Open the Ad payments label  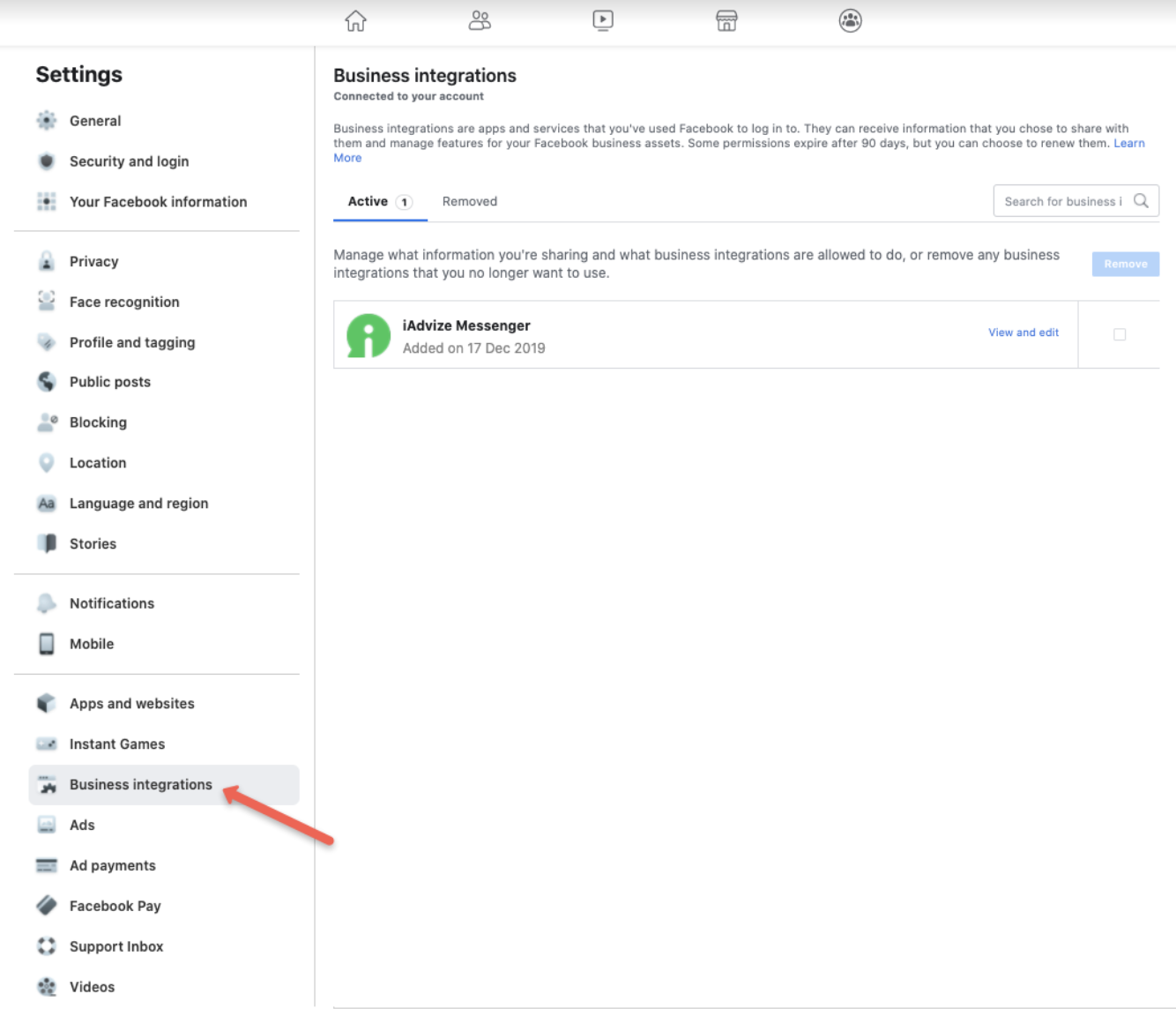pos(113,866)
